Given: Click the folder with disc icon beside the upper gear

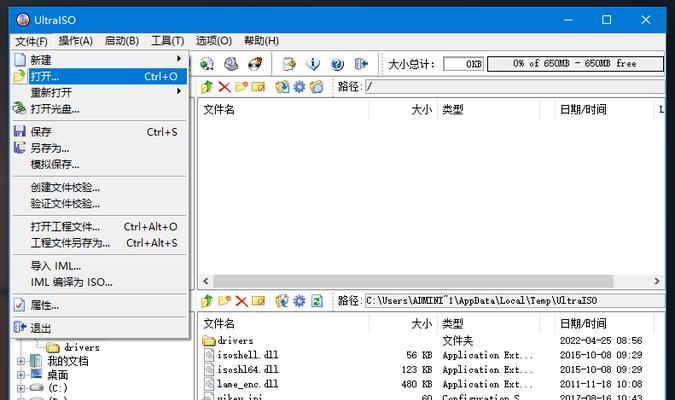Looking at the screenshot, I should (316, 87).
